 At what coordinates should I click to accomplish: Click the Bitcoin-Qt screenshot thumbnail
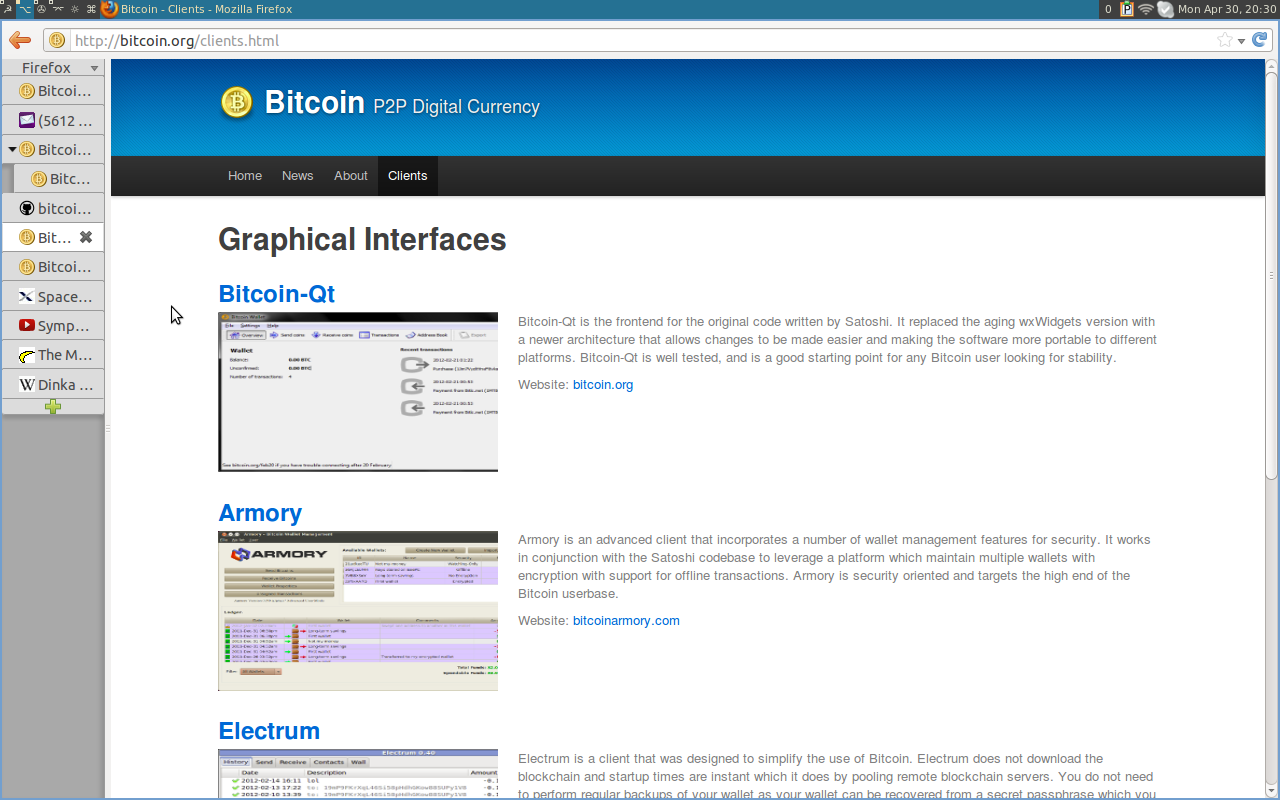pos(358,392)
